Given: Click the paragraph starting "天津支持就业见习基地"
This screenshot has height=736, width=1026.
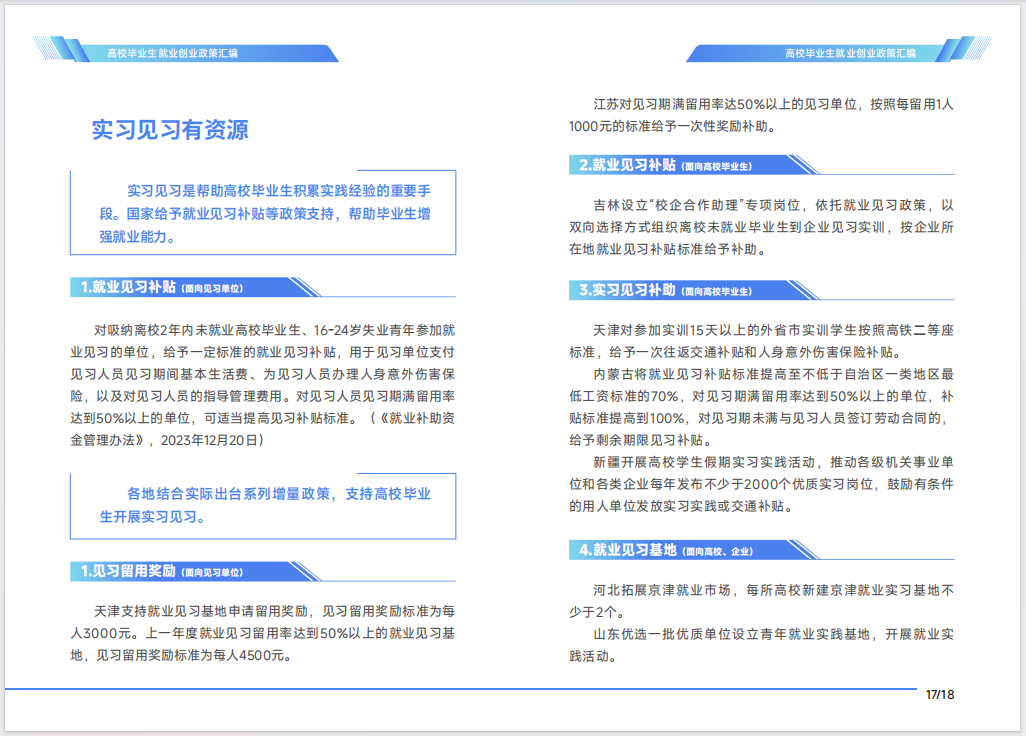Looking at the screenshot, I should coord(263,633).
